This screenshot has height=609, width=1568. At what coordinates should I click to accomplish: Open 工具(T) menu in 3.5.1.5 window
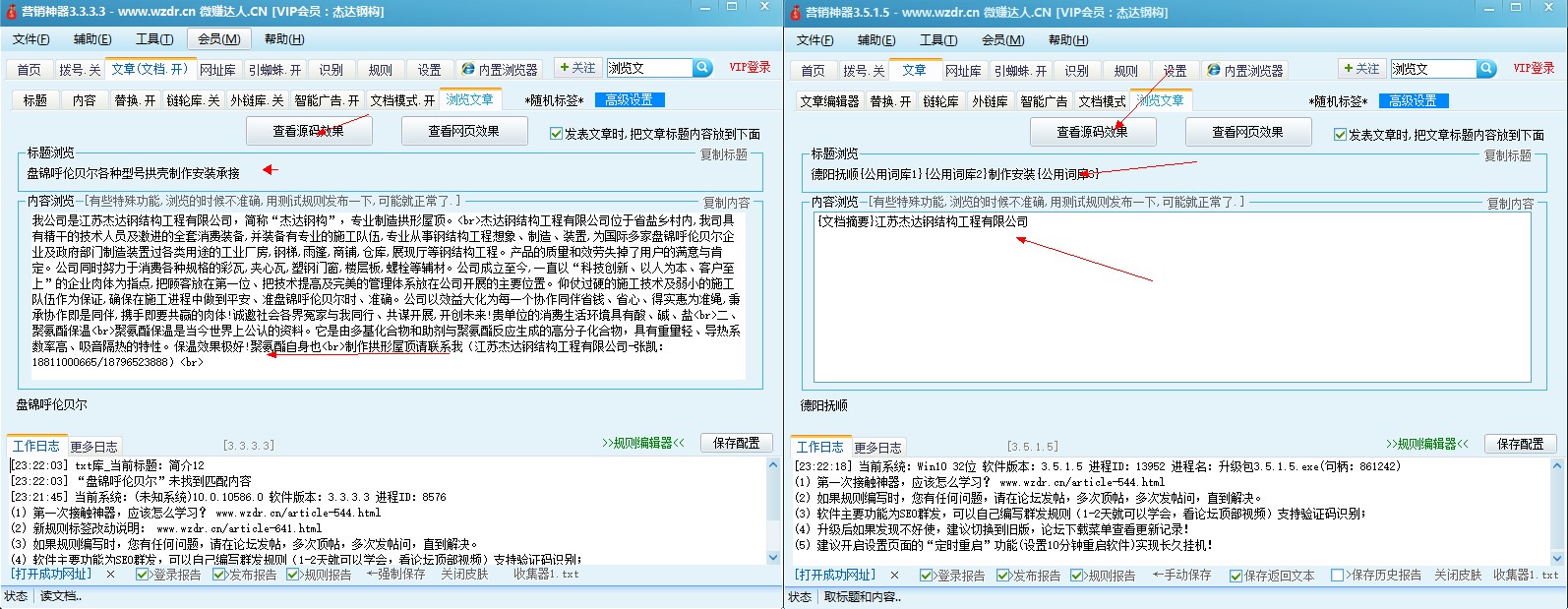938,40
